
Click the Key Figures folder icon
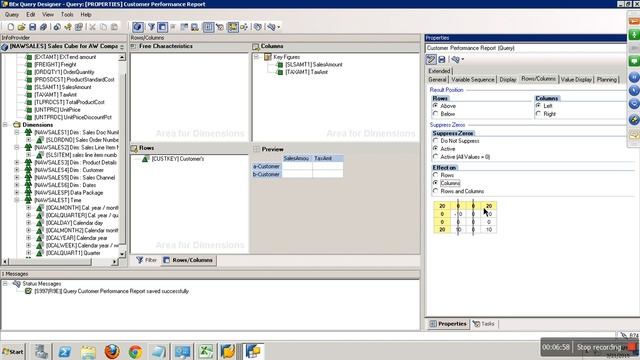[x=268, y=57]
